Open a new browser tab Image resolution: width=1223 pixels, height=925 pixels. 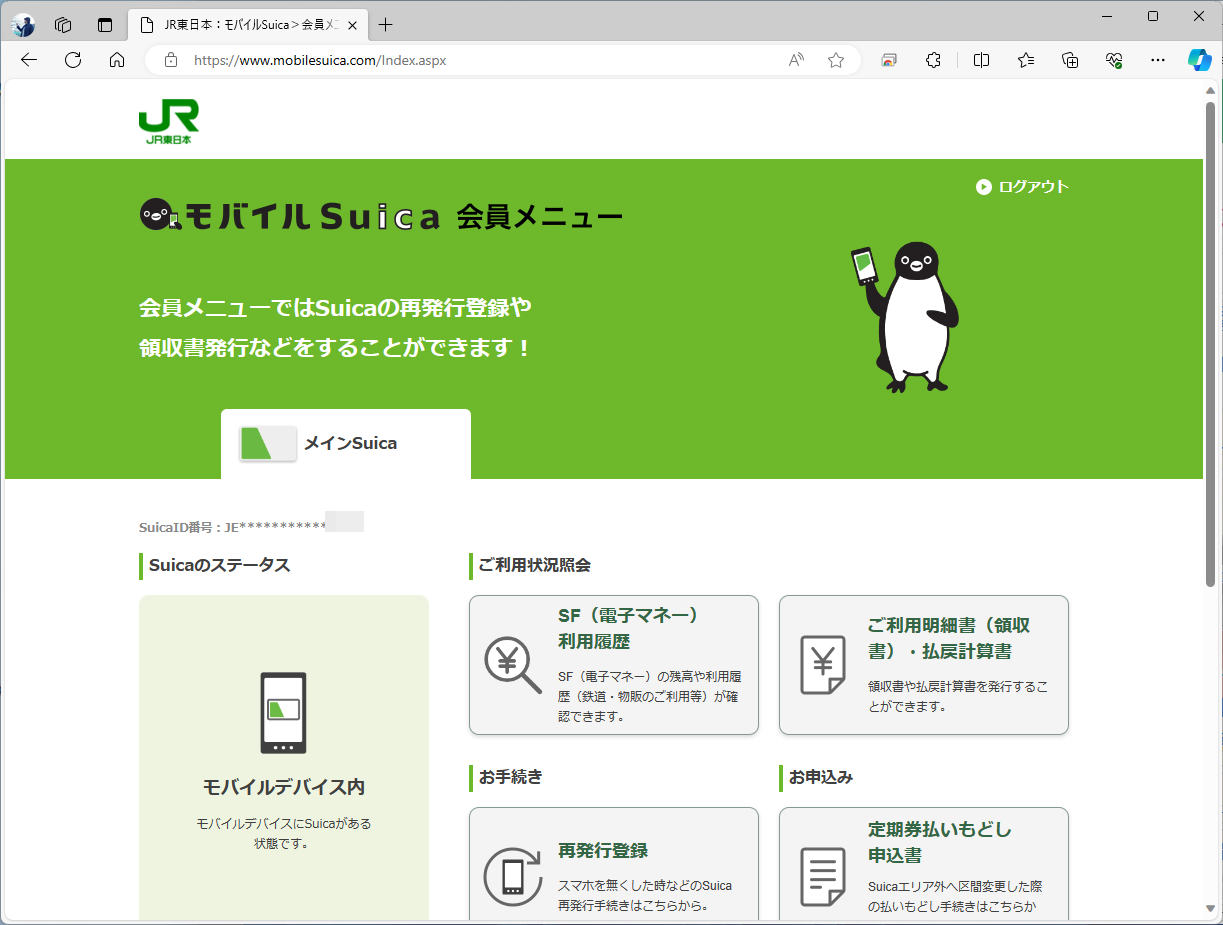tap(386, 25)
